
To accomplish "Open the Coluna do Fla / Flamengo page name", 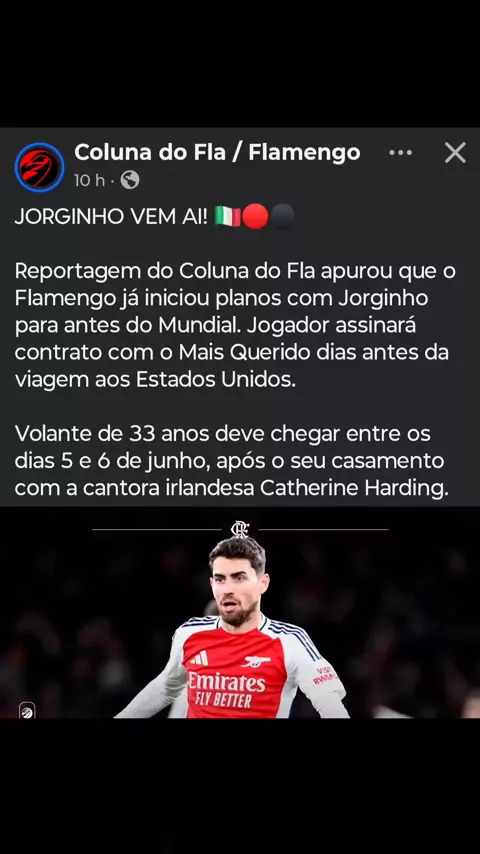I will click(x=217, y=152).
